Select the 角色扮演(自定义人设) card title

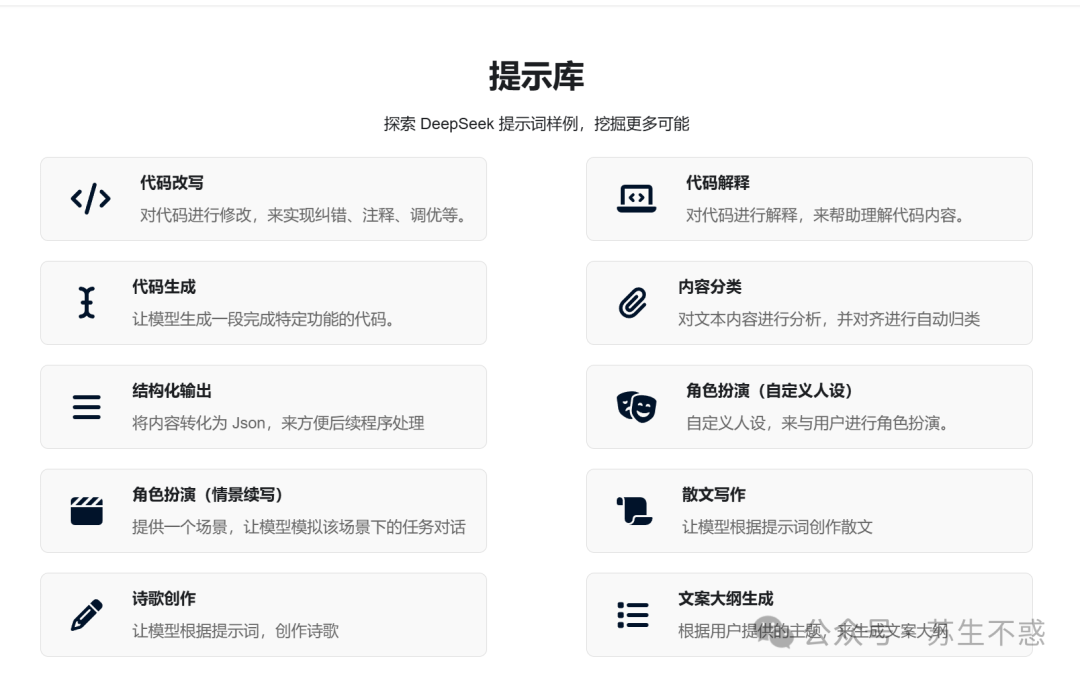pos(769,391)
